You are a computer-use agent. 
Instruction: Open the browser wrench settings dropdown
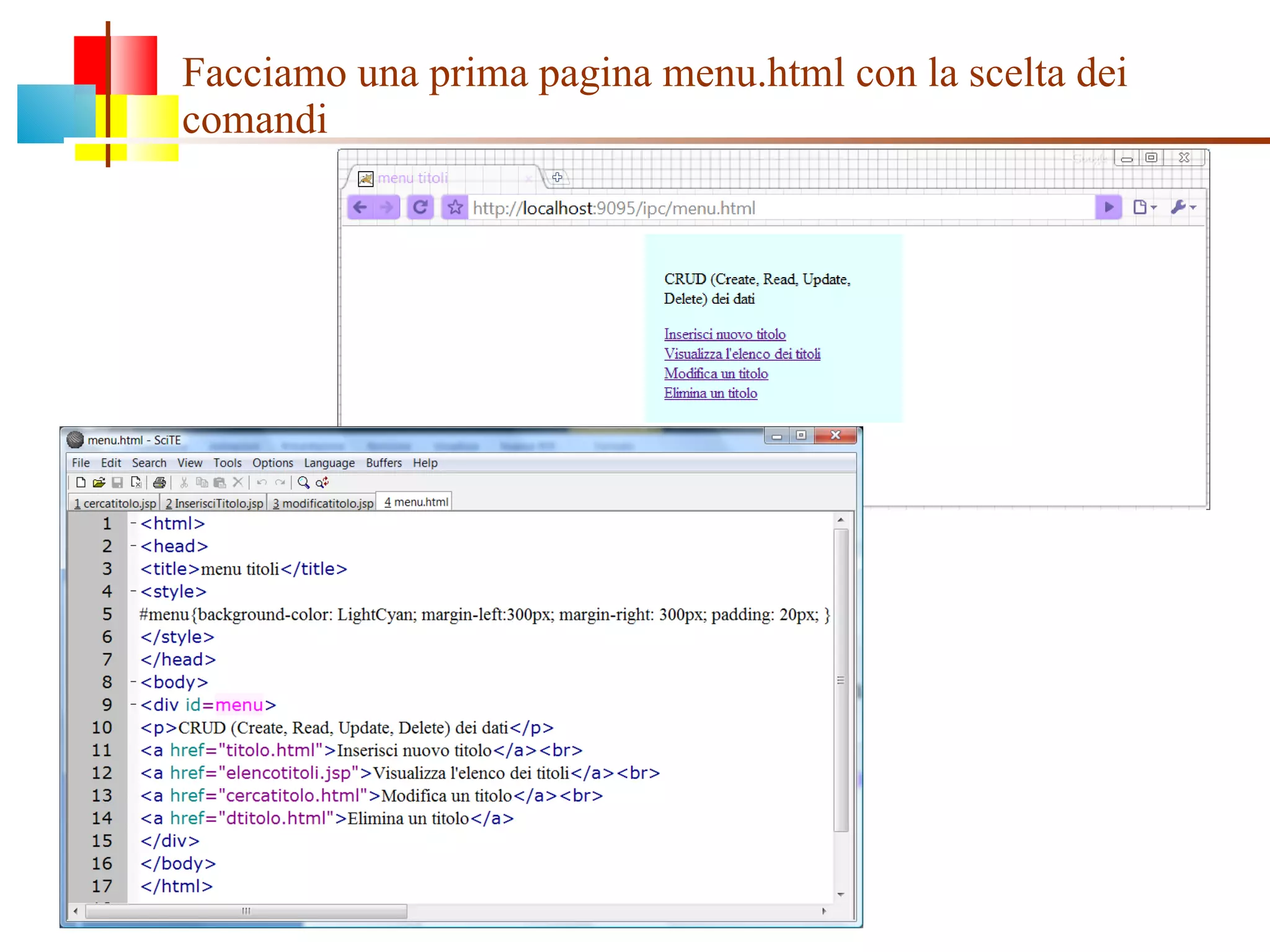1183,207
